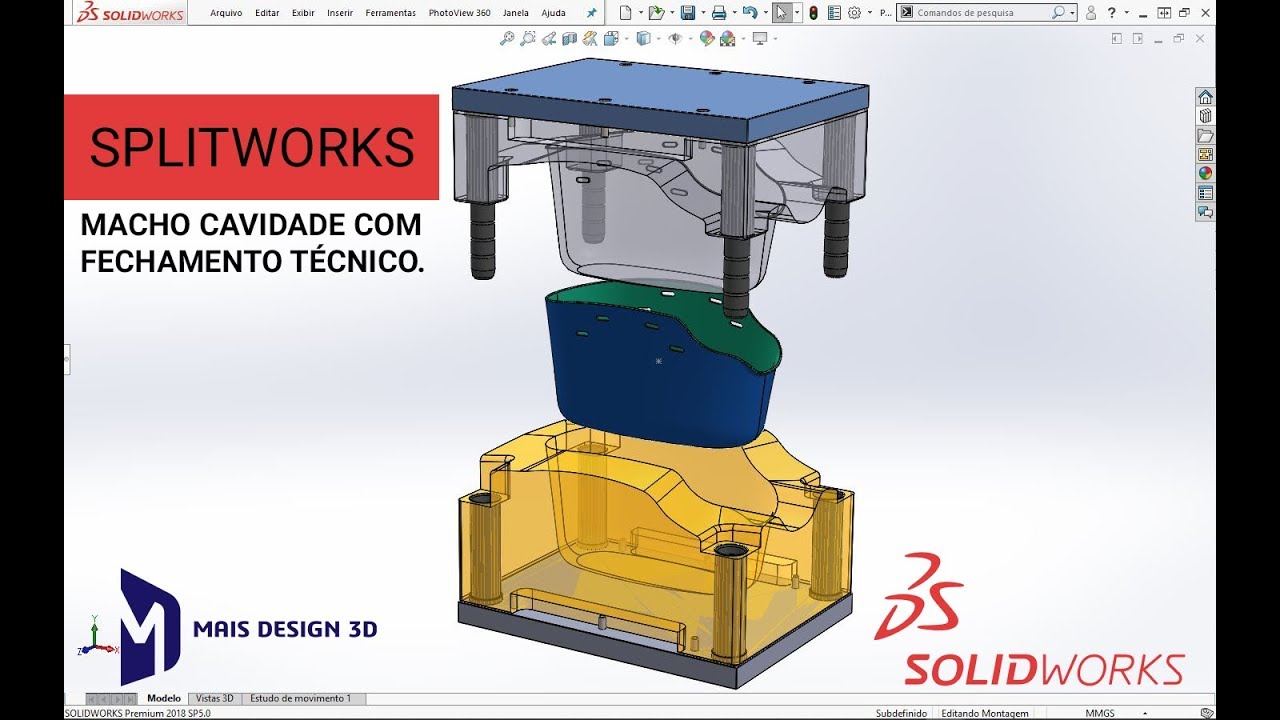The width and height of the screenshot is (1280, 720).
Task: Expand View Orientation dropdown arrow
Action: pos(626,39)
